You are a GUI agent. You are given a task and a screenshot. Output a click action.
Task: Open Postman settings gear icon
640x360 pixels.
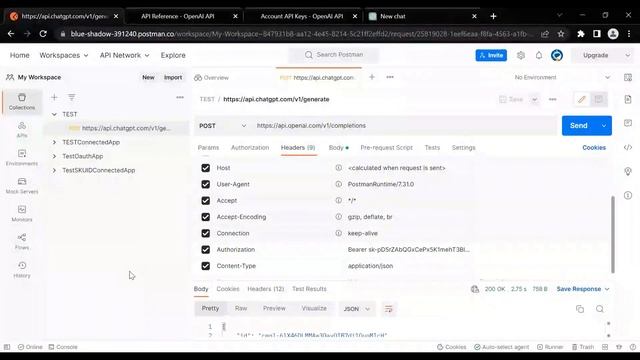tap(521, 55)
